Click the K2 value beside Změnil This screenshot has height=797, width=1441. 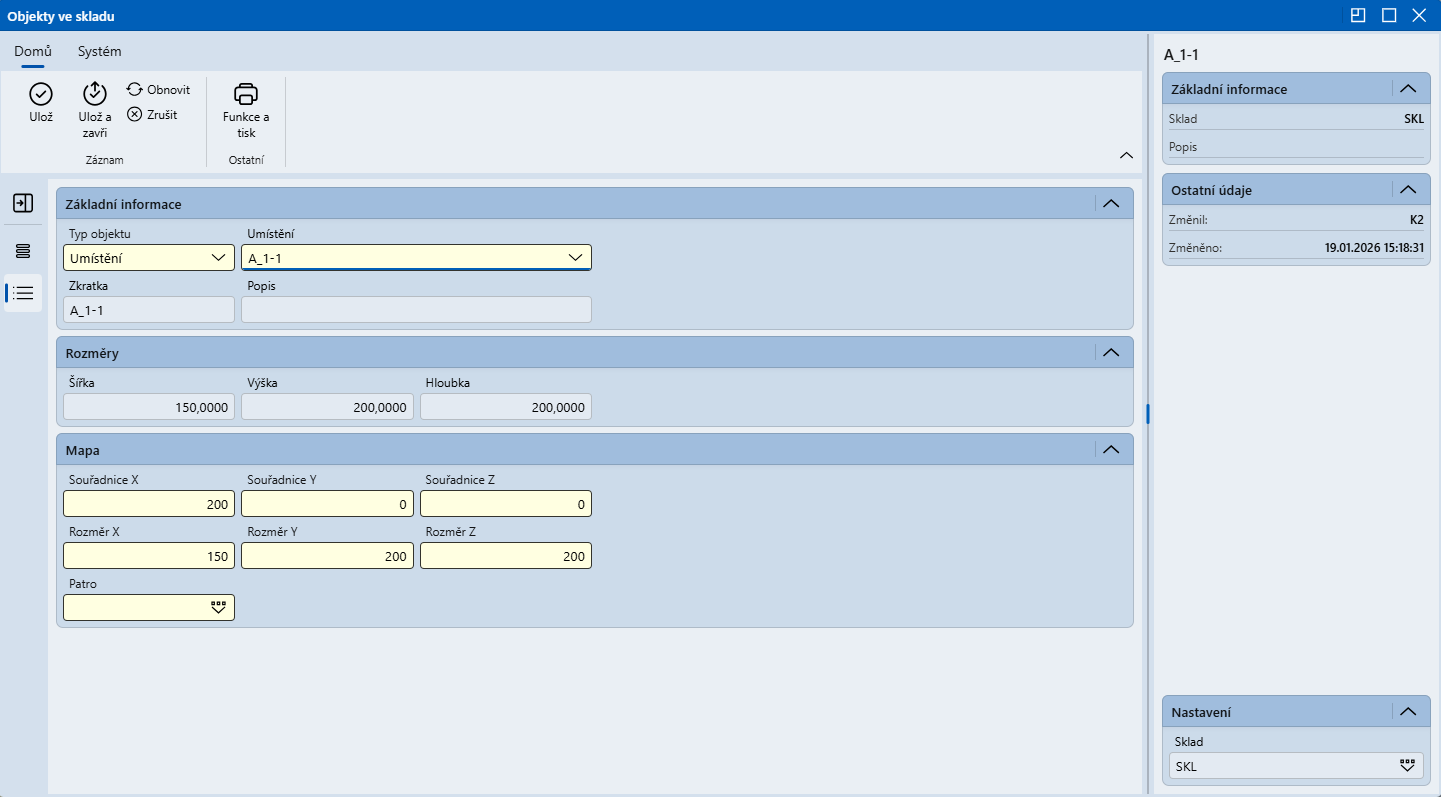1416,219
